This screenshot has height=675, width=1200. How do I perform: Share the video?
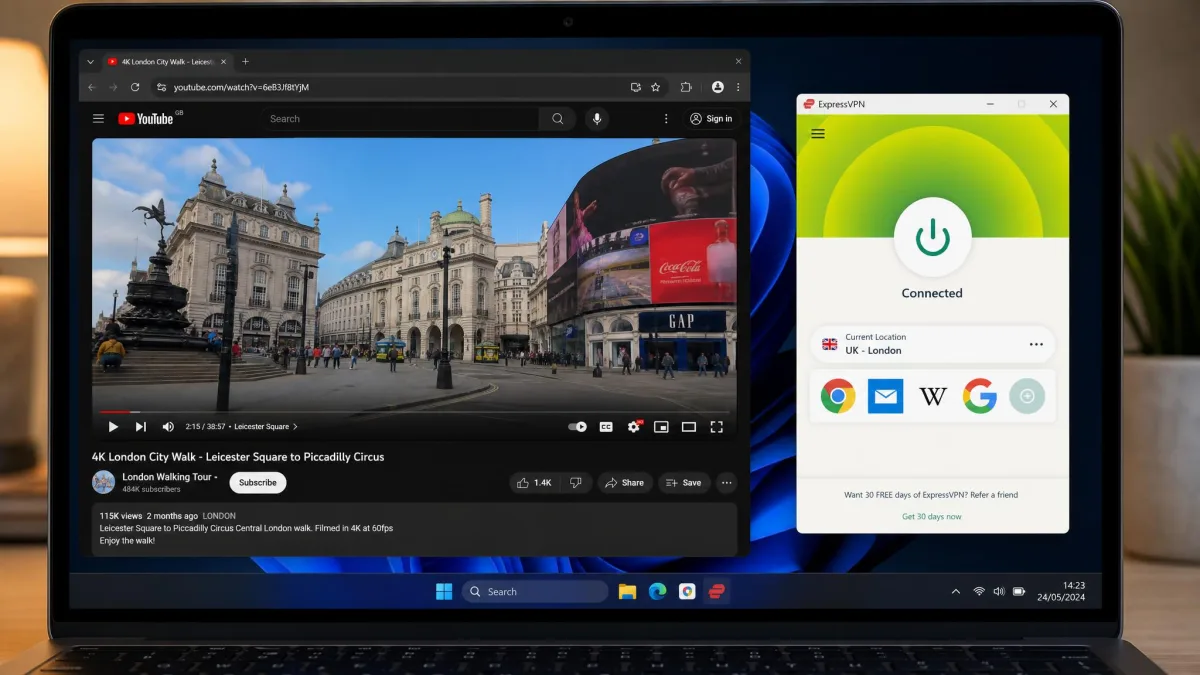pyautogui.click(x=625, y=483)
